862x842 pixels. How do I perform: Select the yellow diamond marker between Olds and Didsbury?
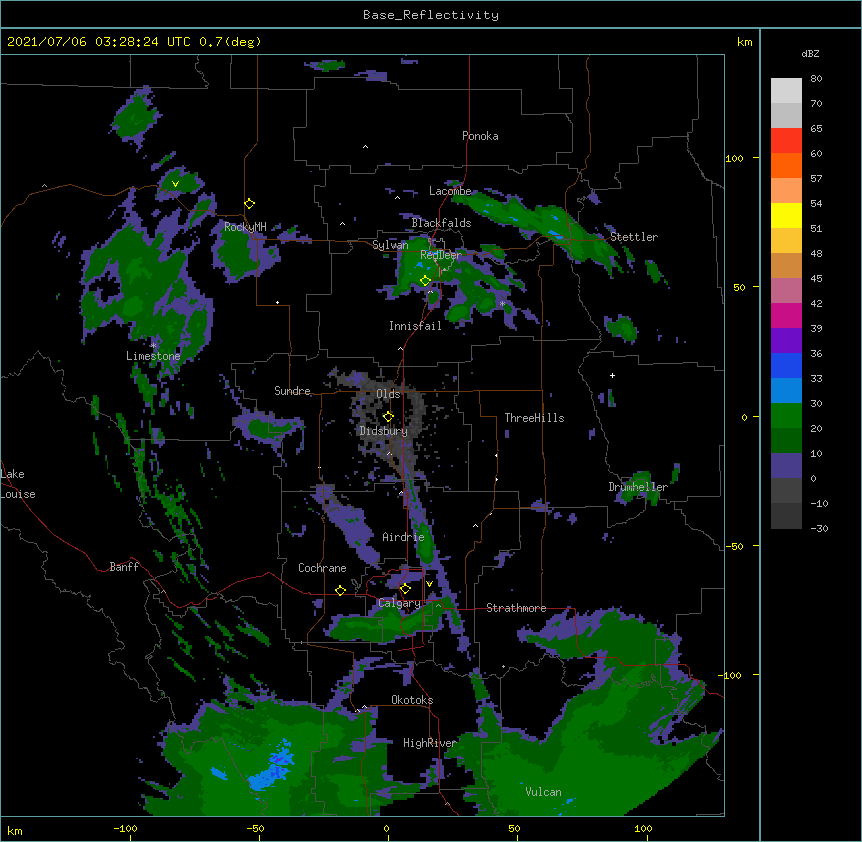(x=388, y=416)
